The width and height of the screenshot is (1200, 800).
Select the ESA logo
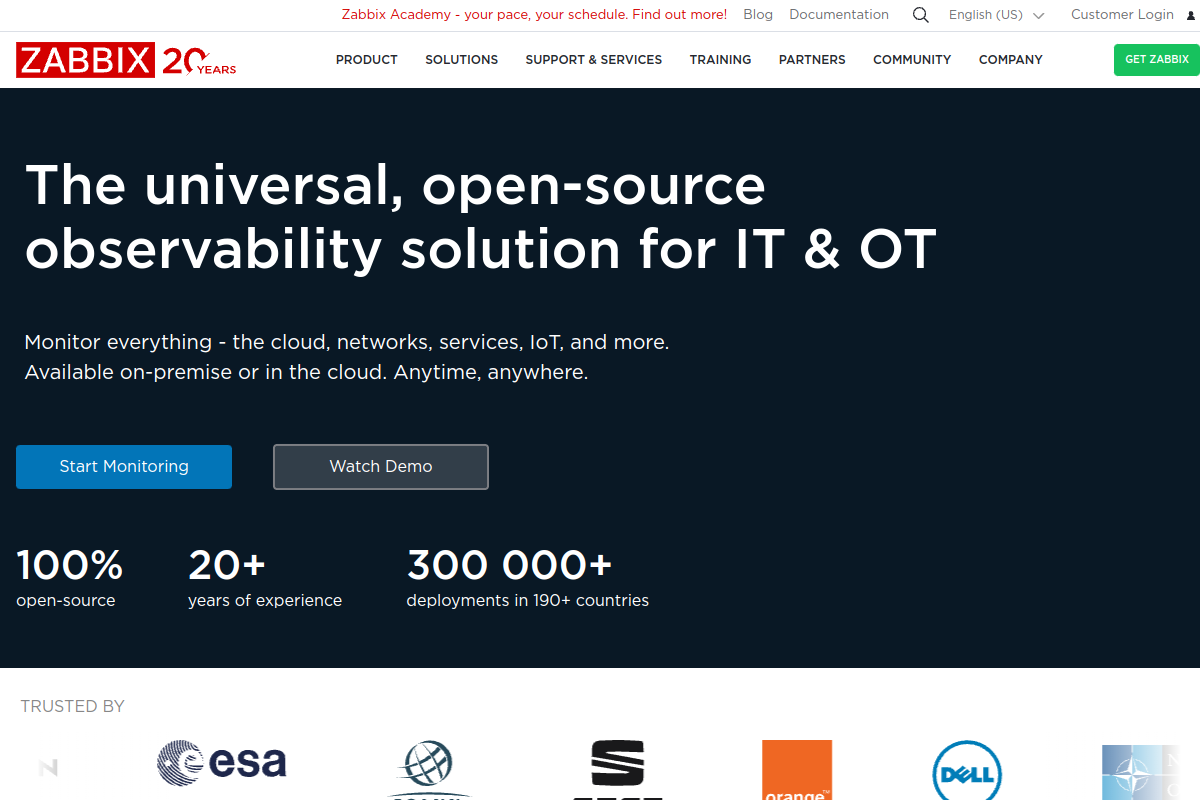tap(221, 763)
